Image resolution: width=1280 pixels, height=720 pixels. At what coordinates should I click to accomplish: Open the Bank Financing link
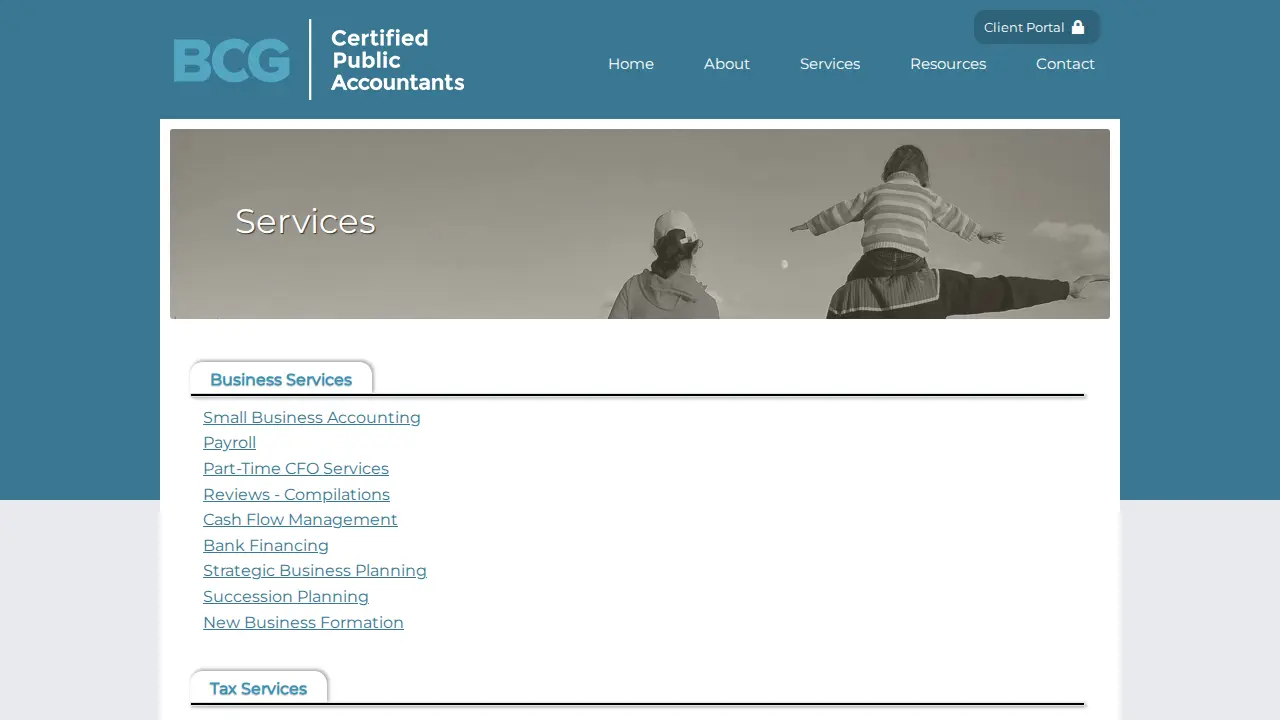pyautogui.click(x=266, y=545)
